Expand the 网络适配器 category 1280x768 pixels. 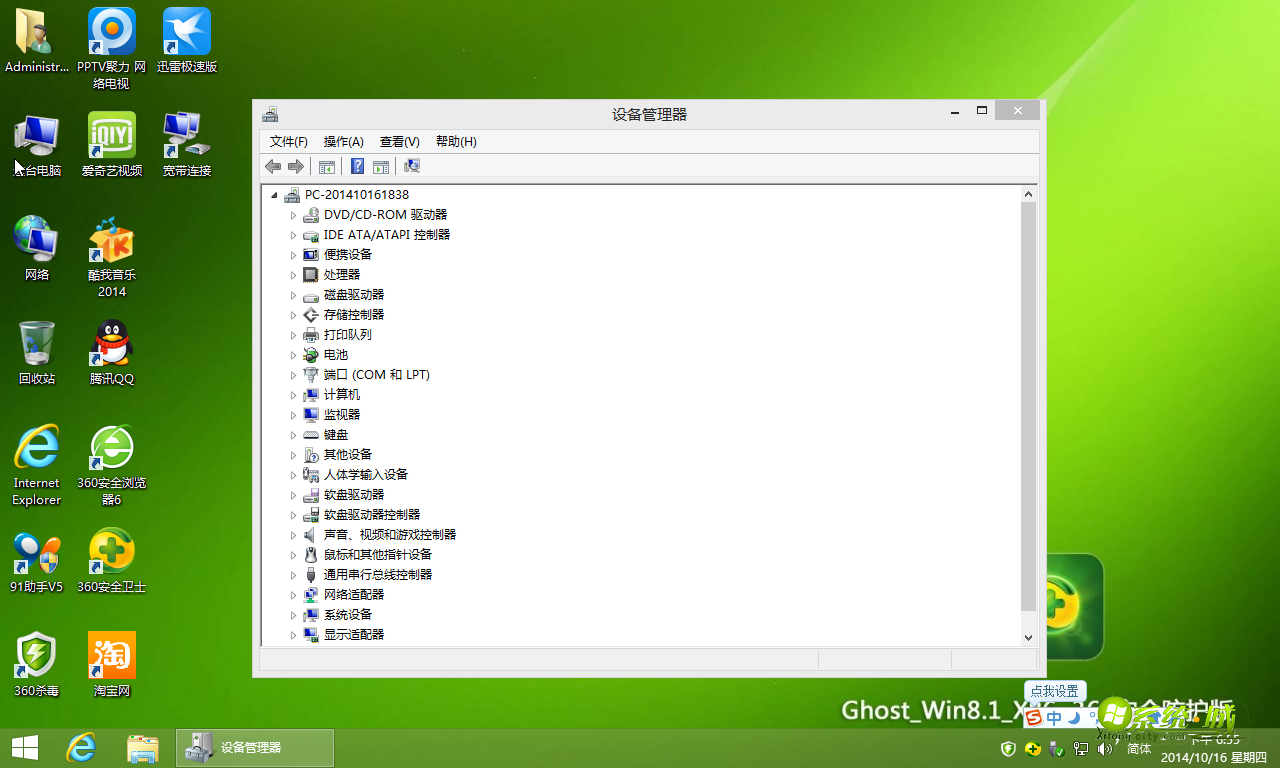coord(292,594)
